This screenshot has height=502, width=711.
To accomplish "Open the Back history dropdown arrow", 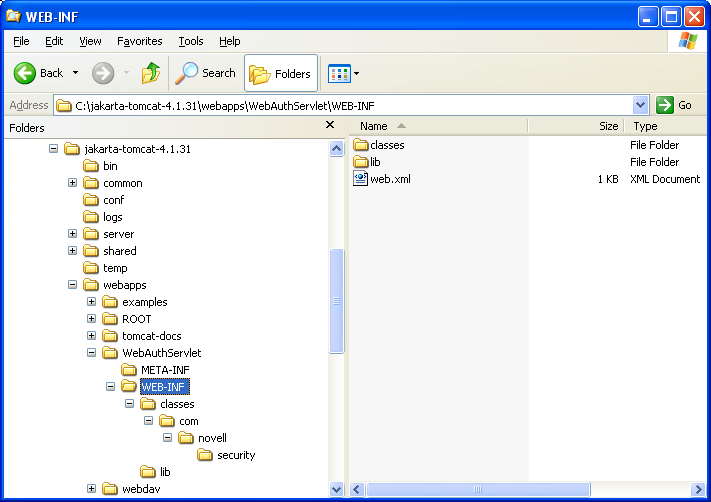I will tap(75, 73).
